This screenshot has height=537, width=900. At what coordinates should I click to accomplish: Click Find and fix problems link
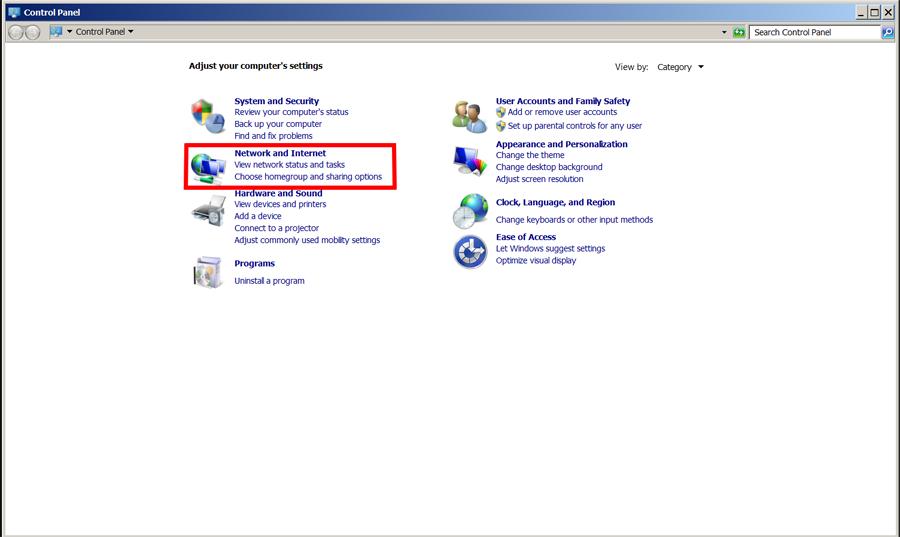coord(273,136)
